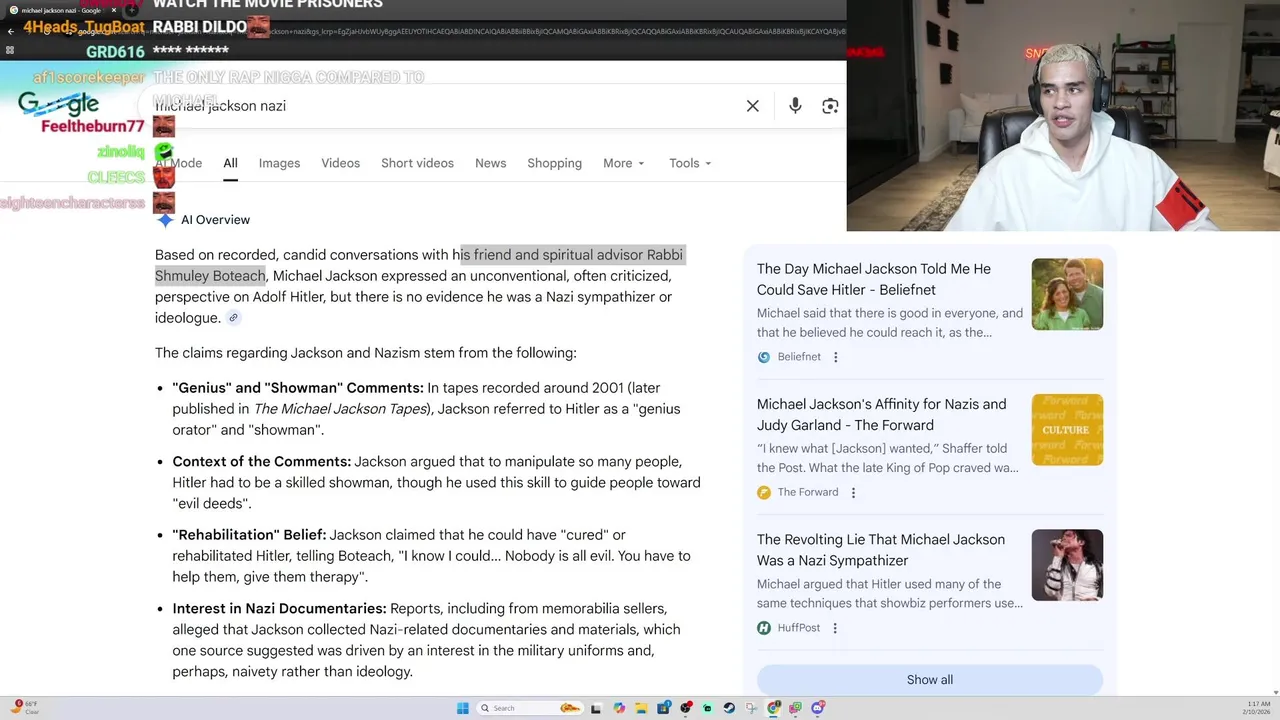
Task: Go back with the browser back arrow
Action: [10, 31]
